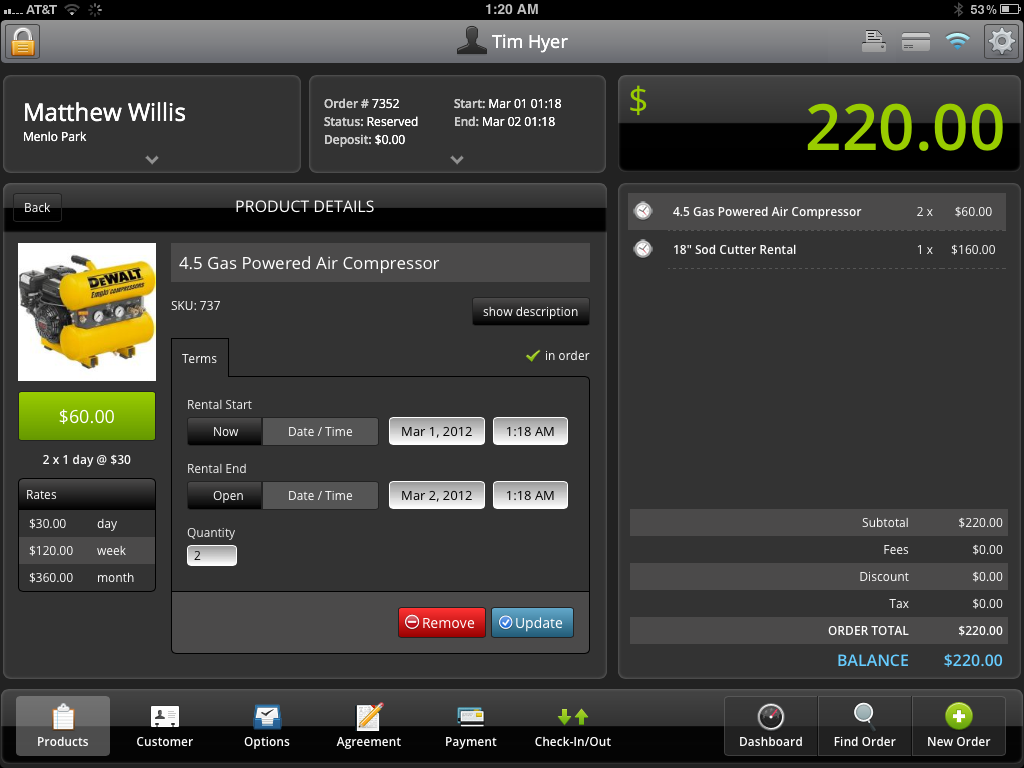Expand Matthew Willis customer panel chevron

[x=152, y=159]
